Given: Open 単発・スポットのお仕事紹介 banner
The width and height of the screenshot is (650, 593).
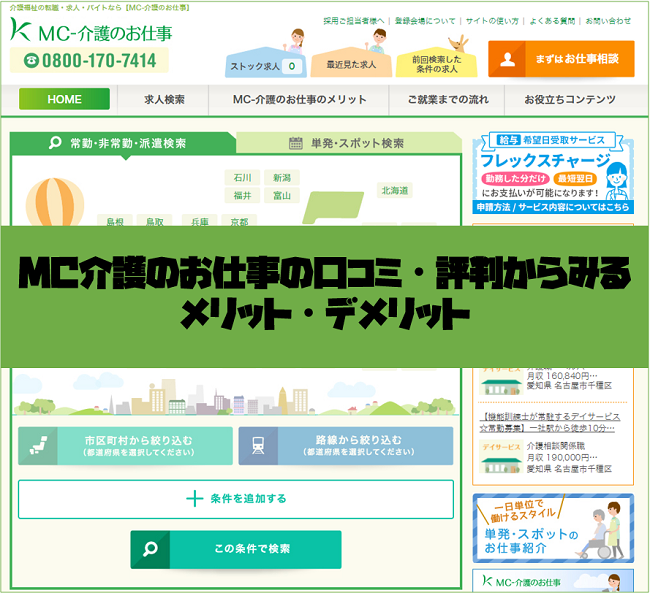Looking at the screenshot, I should pyautogui.click(x=553, y=528).
